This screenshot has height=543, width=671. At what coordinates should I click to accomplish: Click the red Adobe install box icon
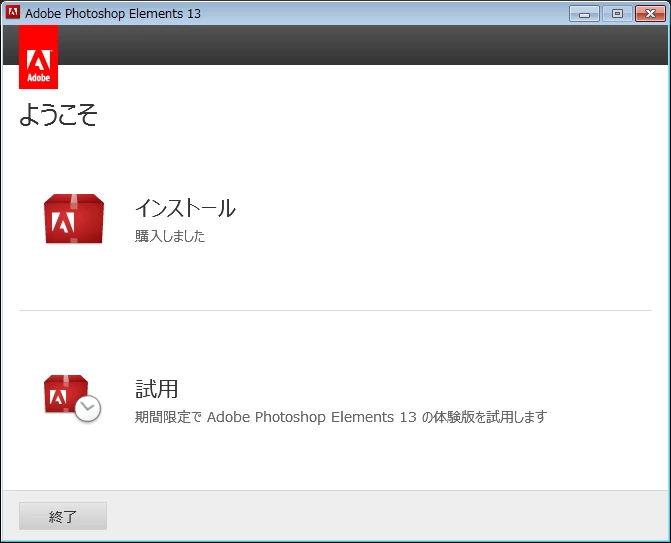[74, 219]
